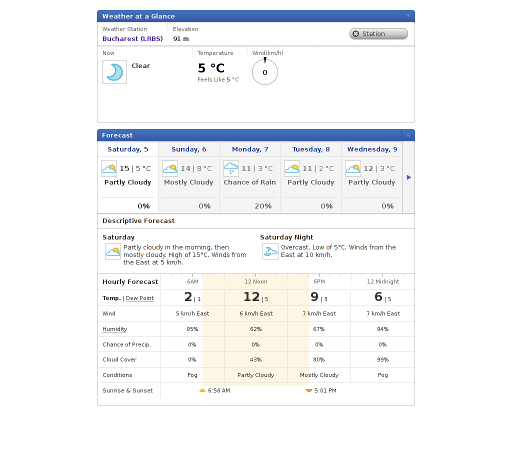Image resolution: width=512 pixels, height=467 pixels.
Task: Click the 5 °C current temperature
Action: point(211,68)
